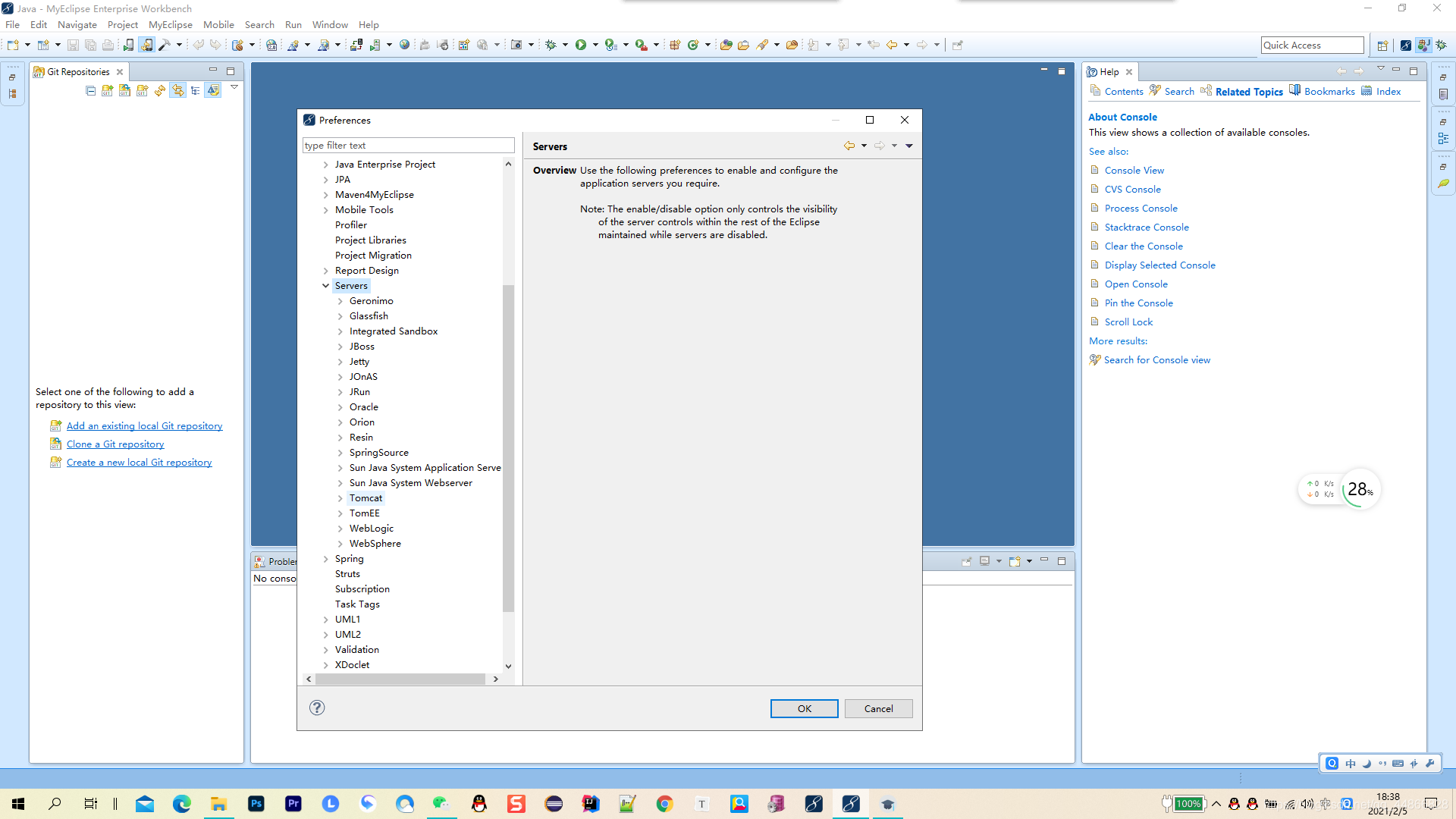Click Create new Git repository toolbar icon
This screenshot has height=819, width=1456.
[143, 90]
